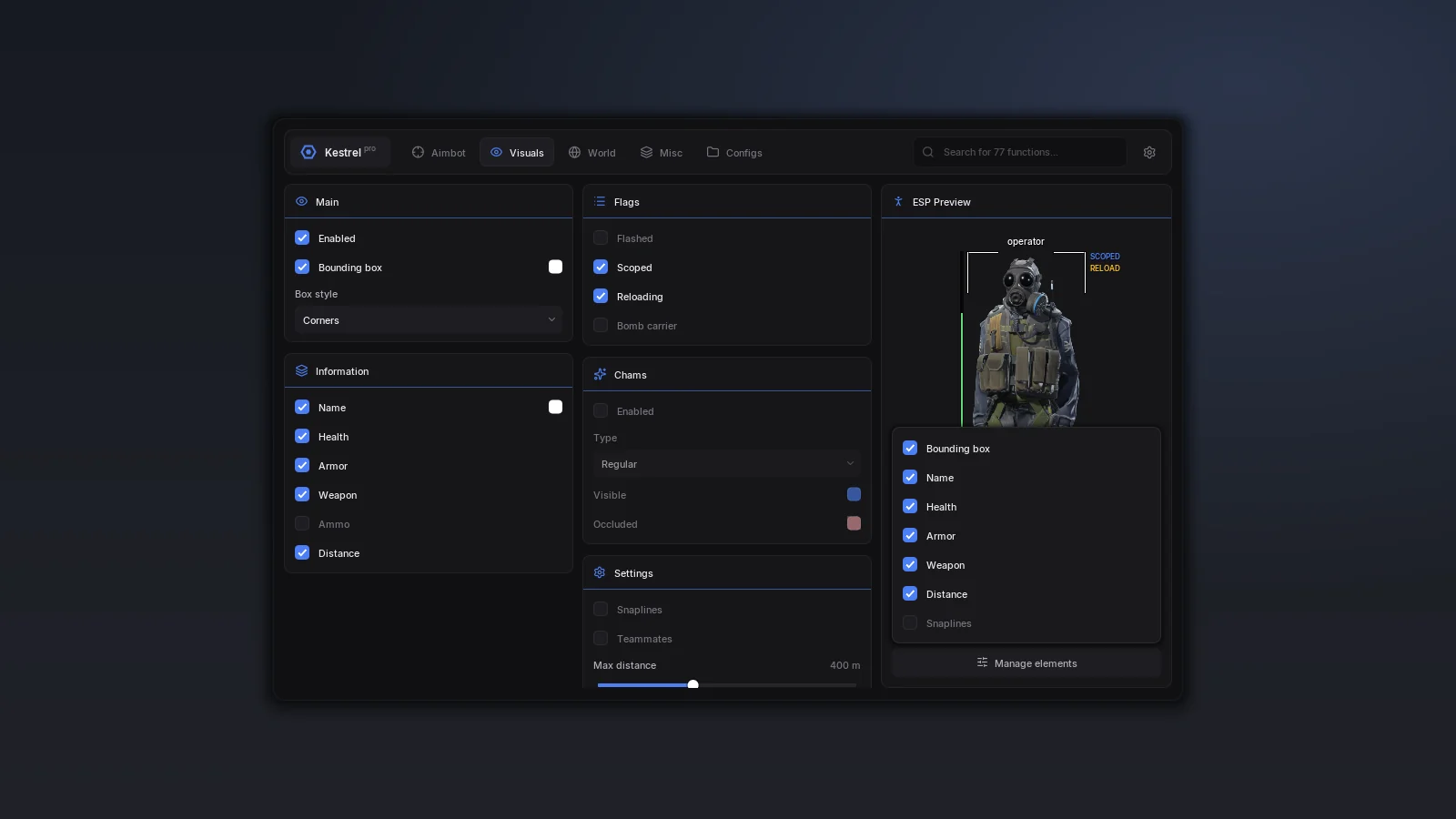Image resolution: width=1456 pixels, height=819 pixels.
Task: Disable the Enabled checkbox in Main
Action: [302, 238]
